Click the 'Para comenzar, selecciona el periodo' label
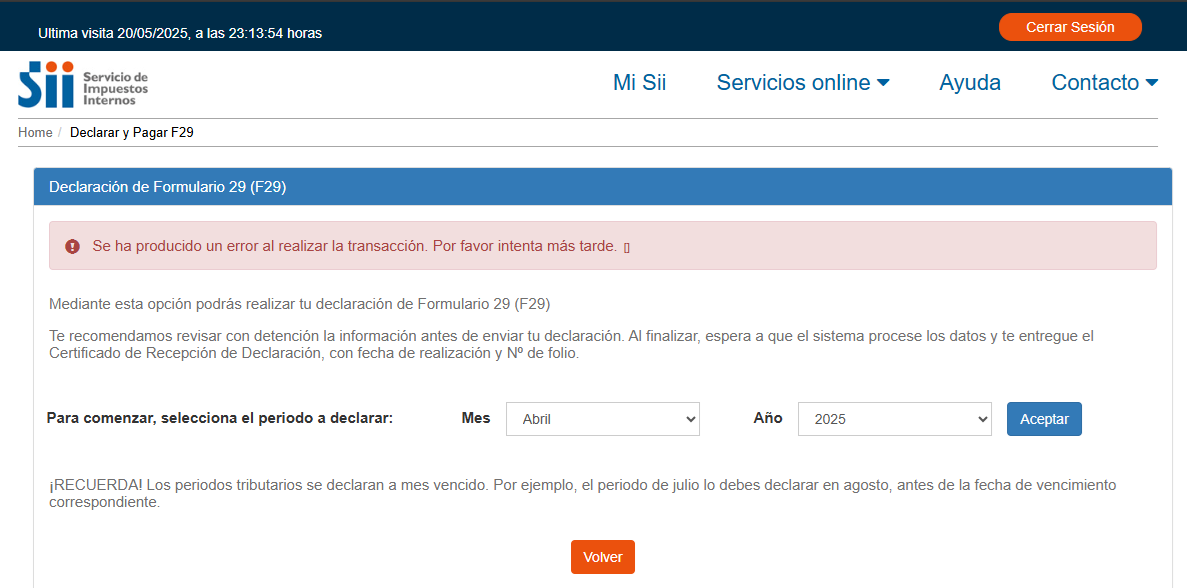 coord(220,418)
